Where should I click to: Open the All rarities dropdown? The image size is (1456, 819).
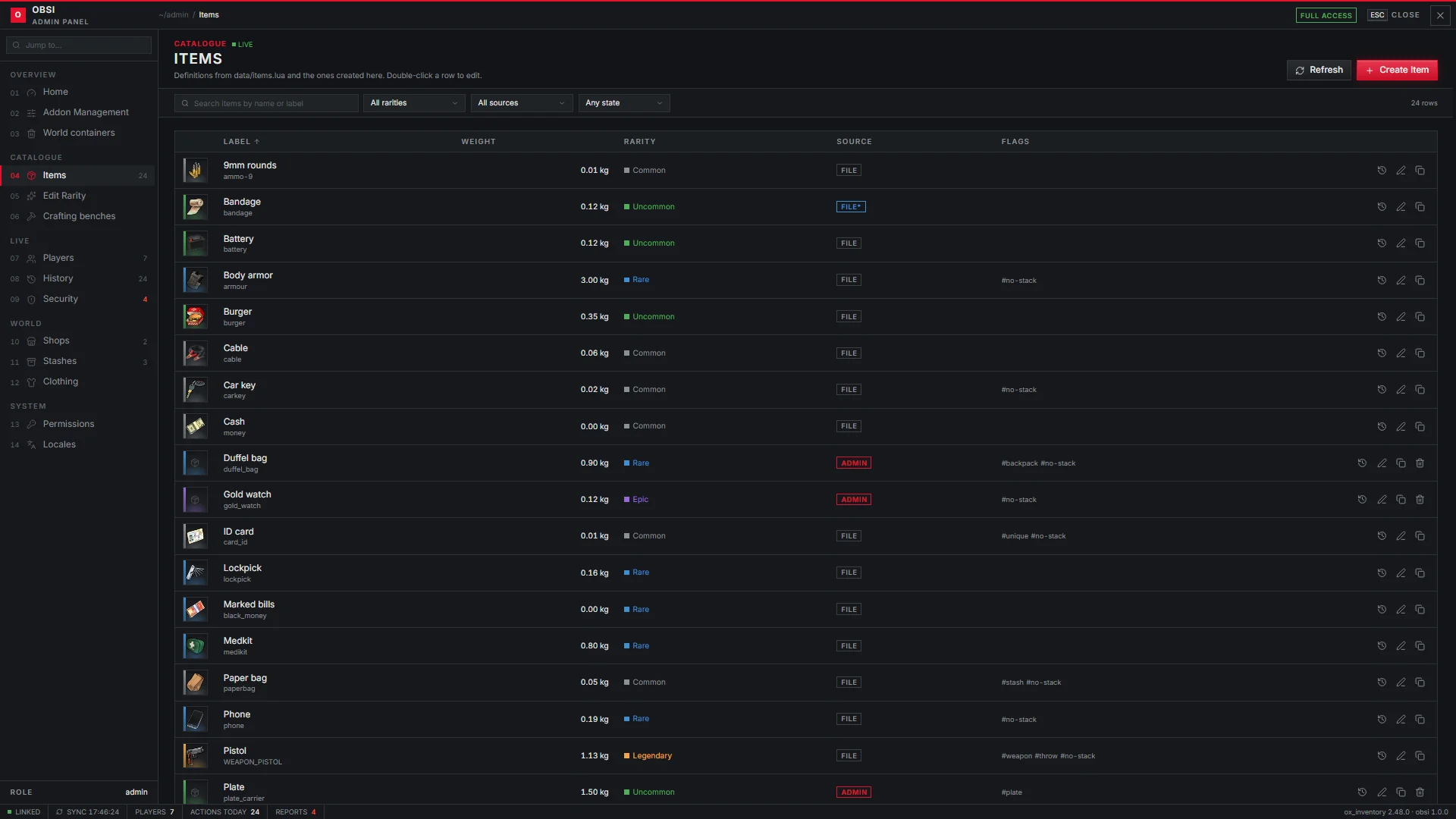(x=414, y=103)
